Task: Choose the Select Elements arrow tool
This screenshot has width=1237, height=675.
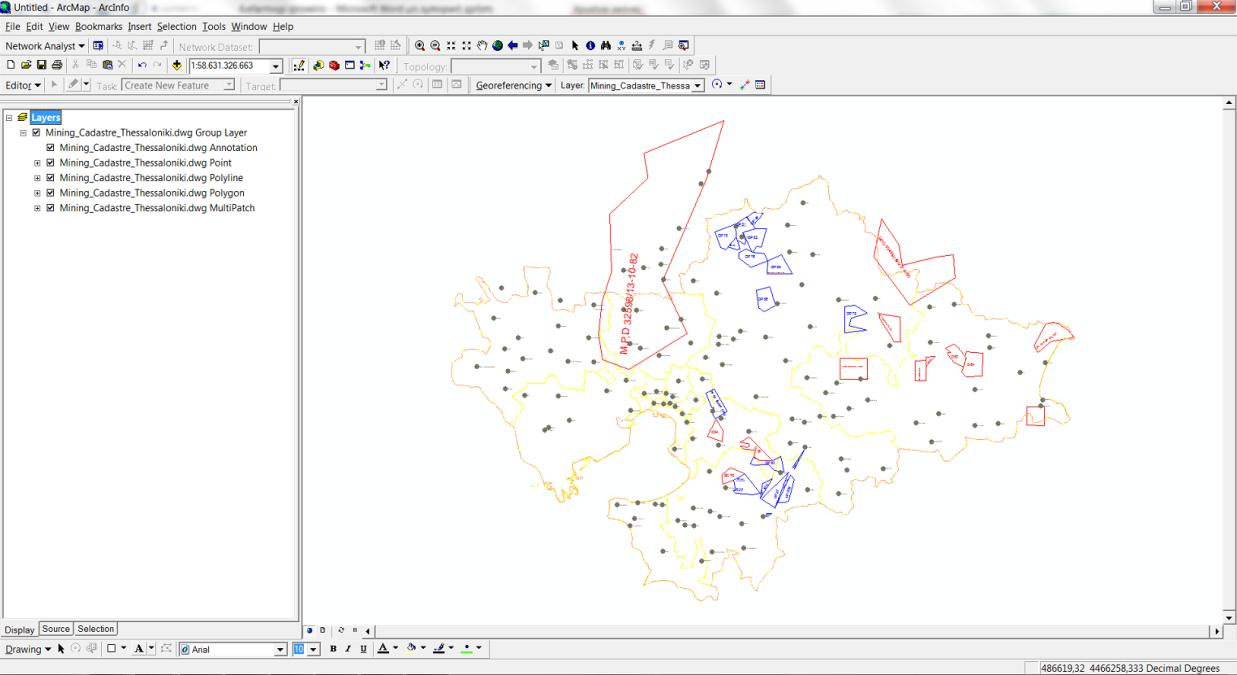Action: (x=575, y=46)
